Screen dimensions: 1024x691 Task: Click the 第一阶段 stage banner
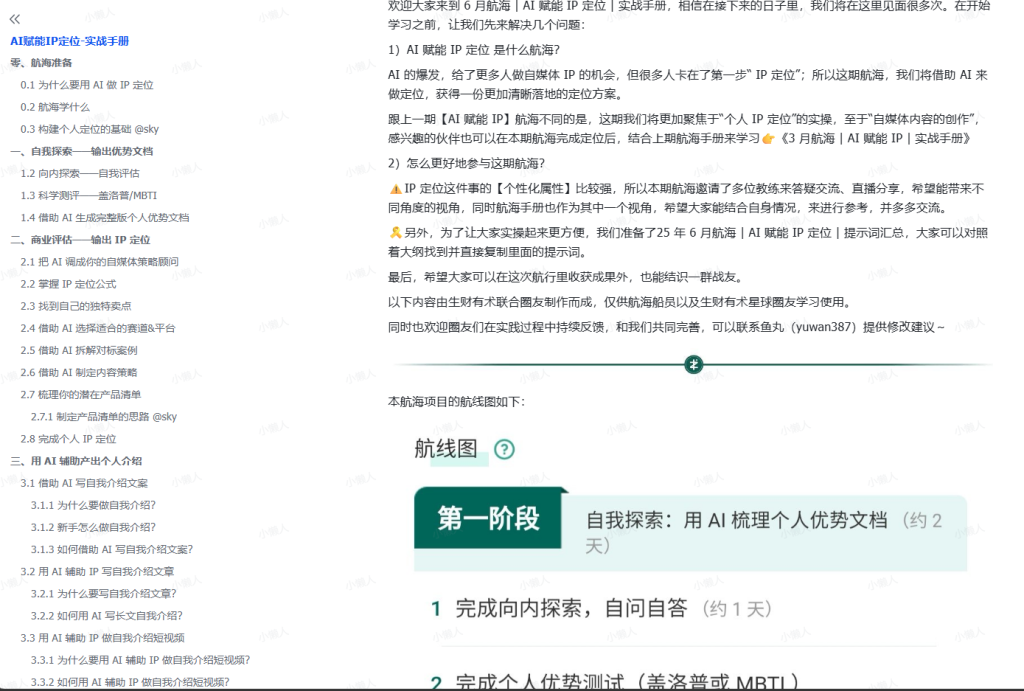(488, 519)
